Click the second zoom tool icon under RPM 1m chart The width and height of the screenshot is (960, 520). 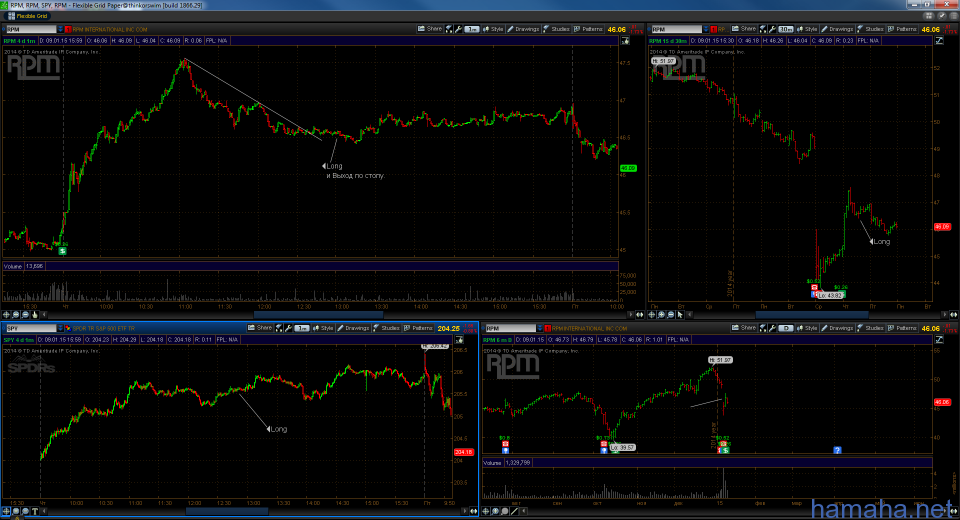click(x=16, y=315)
